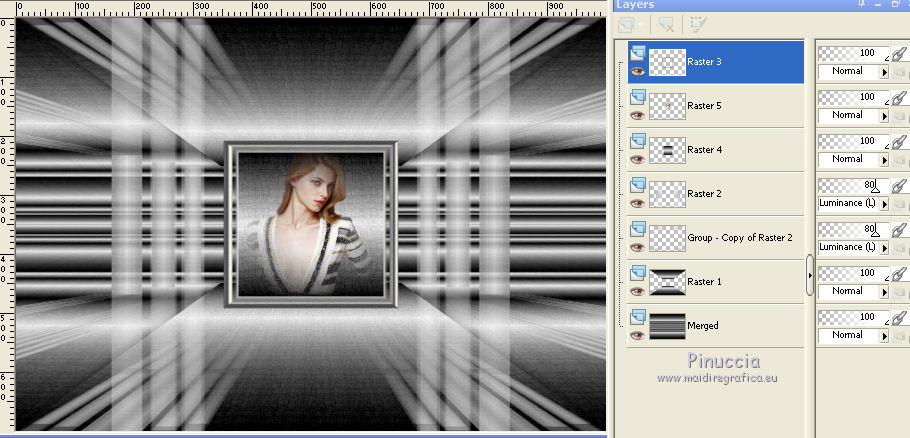This screenshot has width=910, height=438.
Task: Click the raster layer type icon of Raster 2
Action: (x=638, y=185)
